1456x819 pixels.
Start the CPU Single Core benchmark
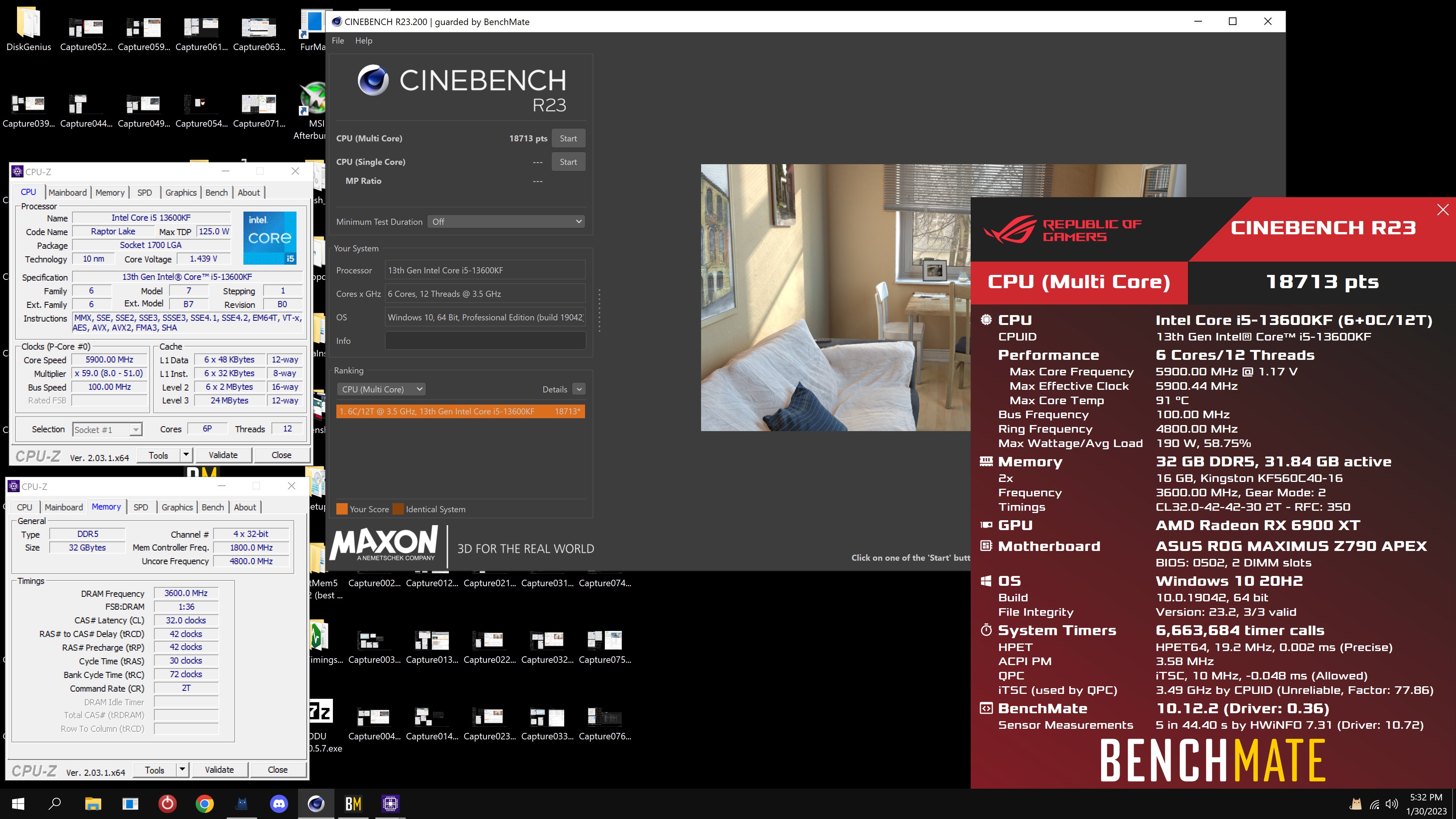point(568,162)
